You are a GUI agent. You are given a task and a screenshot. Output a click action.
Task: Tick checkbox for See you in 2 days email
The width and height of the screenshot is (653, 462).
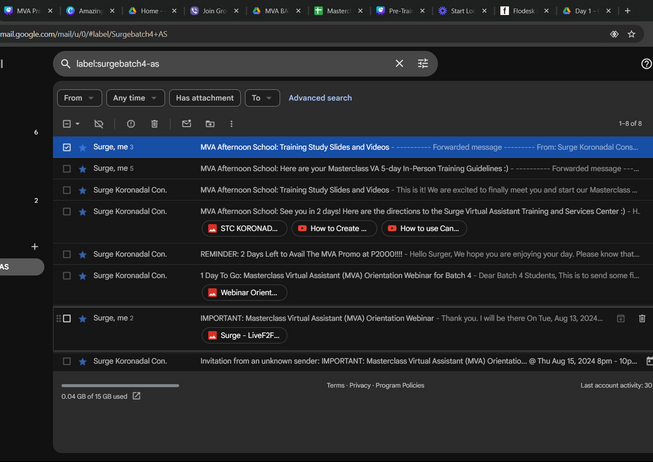coord(67,212)
